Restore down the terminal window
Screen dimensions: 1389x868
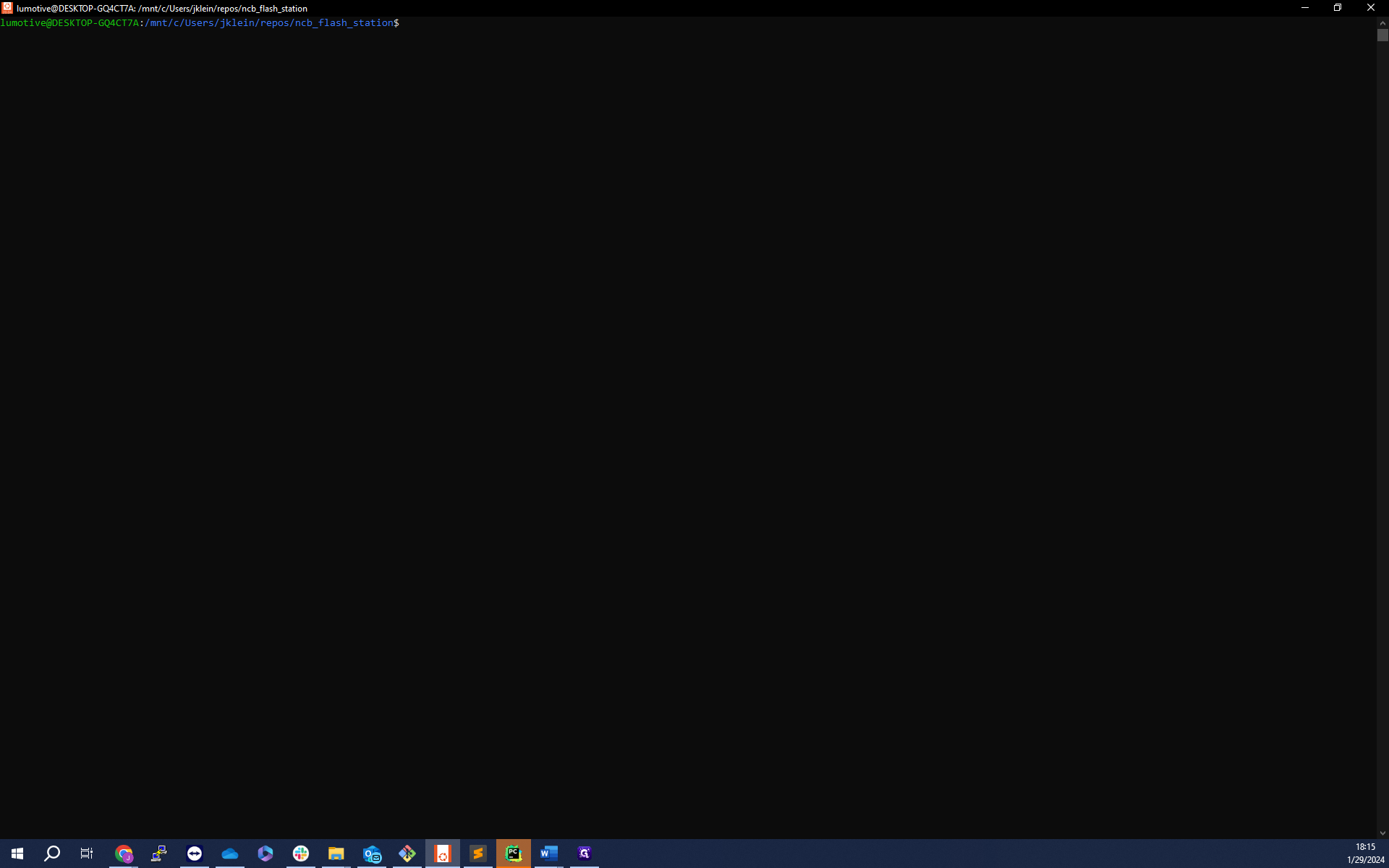click(1338, 8)
